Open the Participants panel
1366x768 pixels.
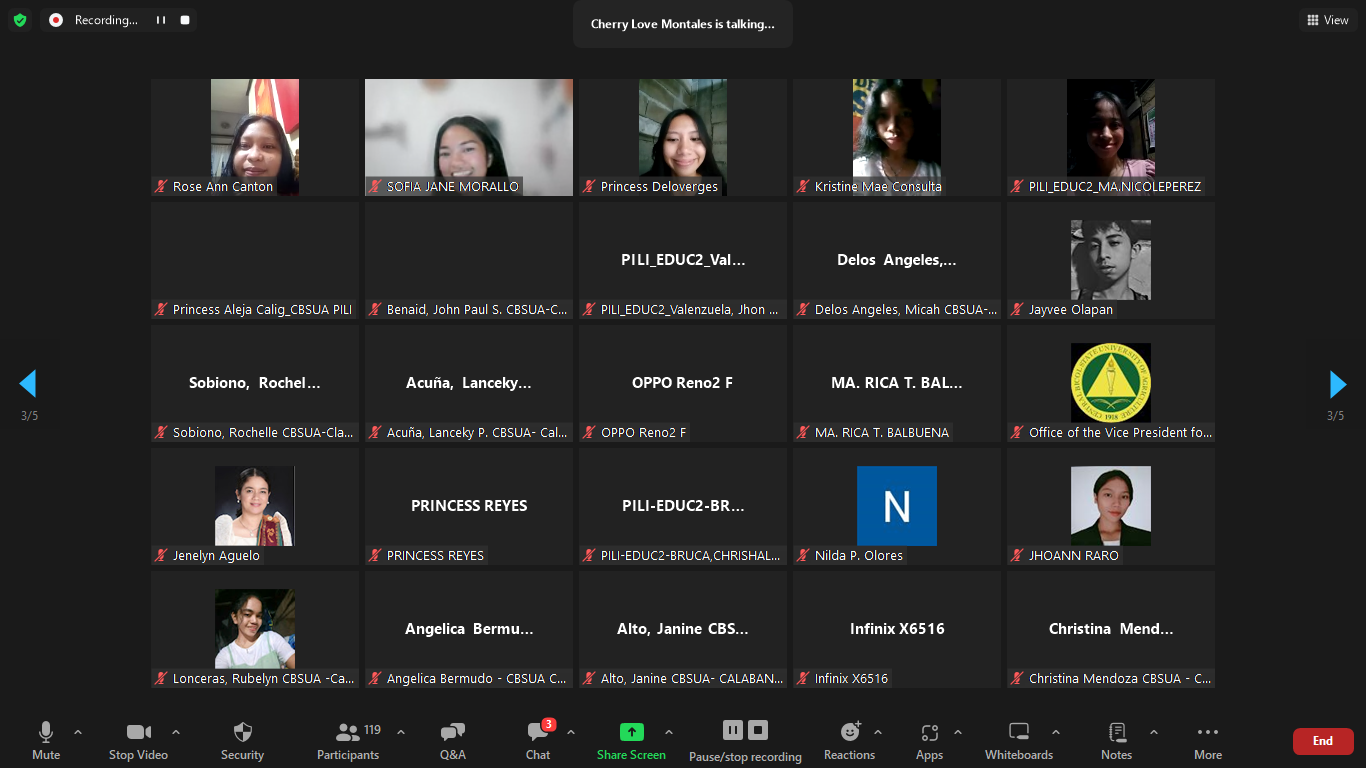[348, 740]
